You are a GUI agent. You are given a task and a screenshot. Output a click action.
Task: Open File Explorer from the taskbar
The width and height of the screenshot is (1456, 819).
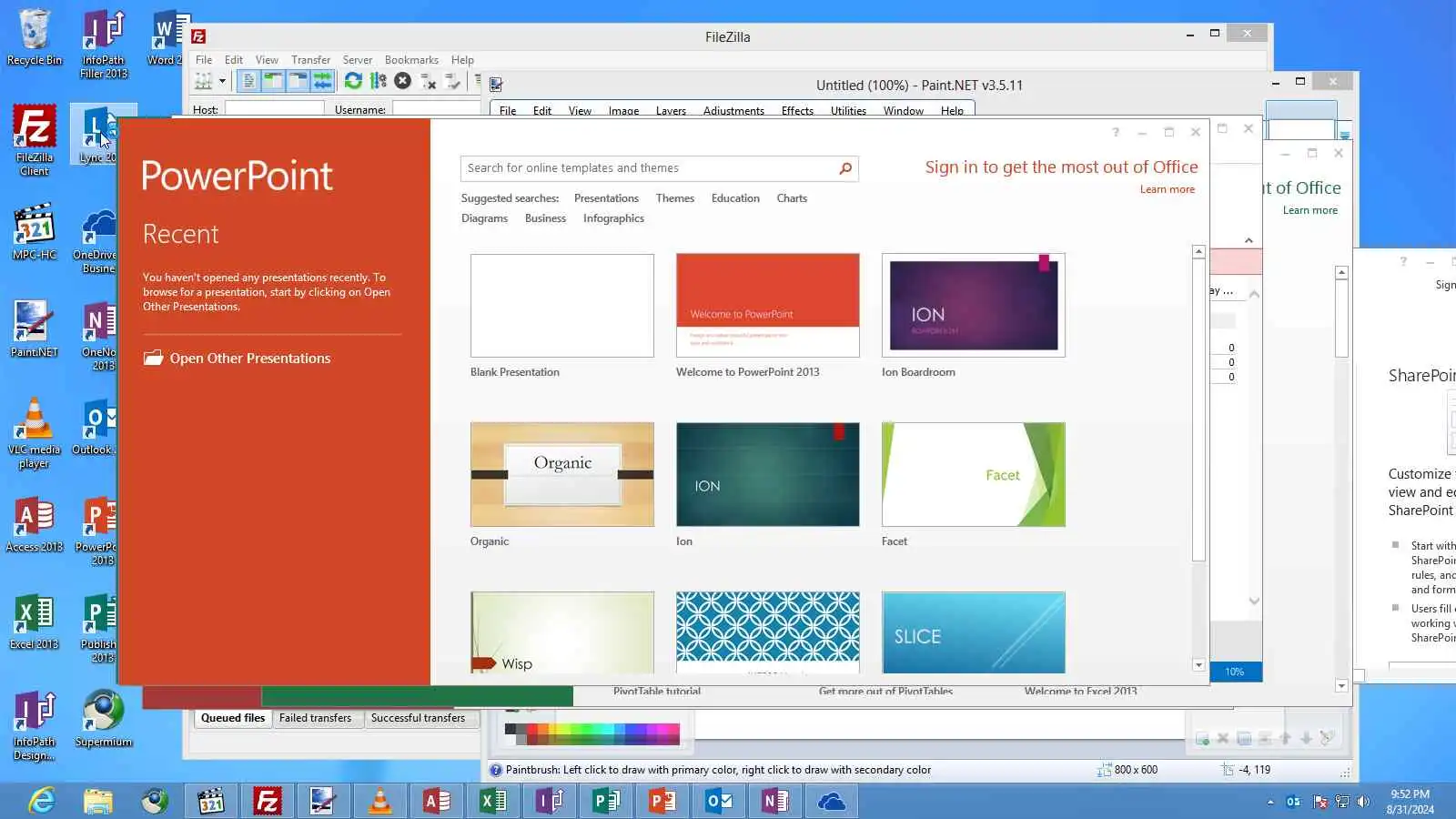click(98, 801)
